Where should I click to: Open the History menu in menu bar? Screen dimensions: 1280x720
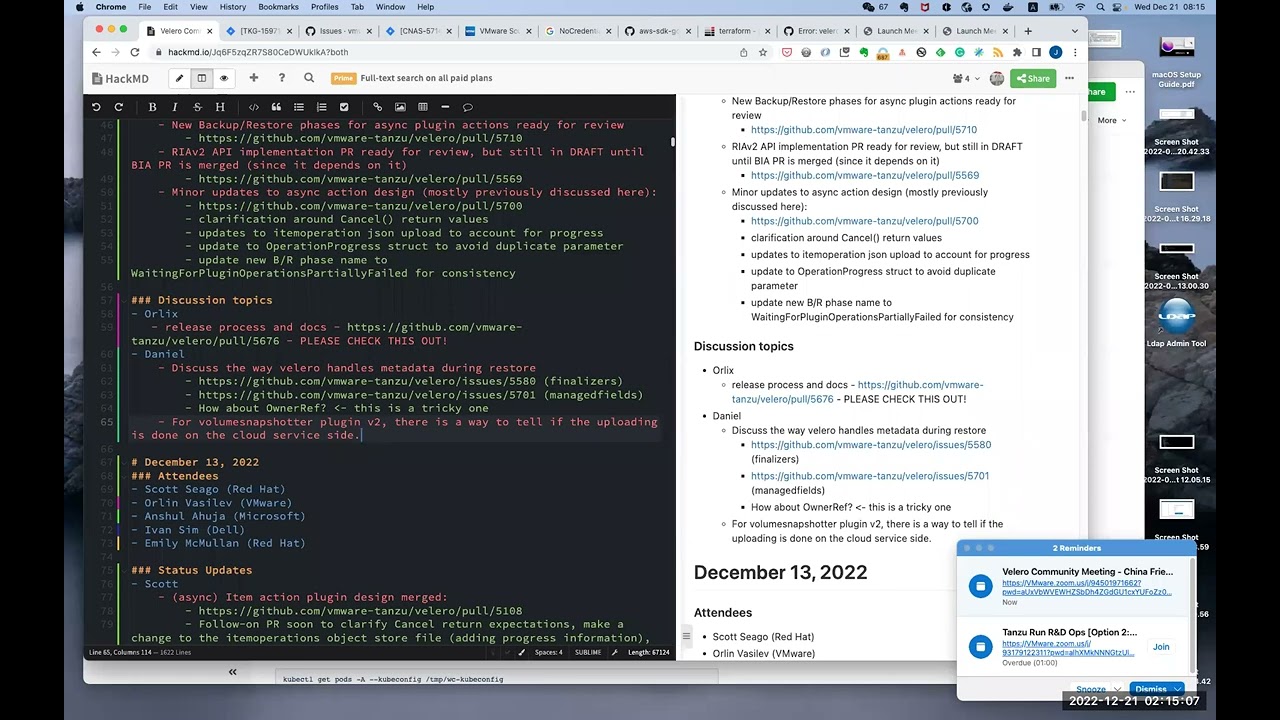[233, 7]
